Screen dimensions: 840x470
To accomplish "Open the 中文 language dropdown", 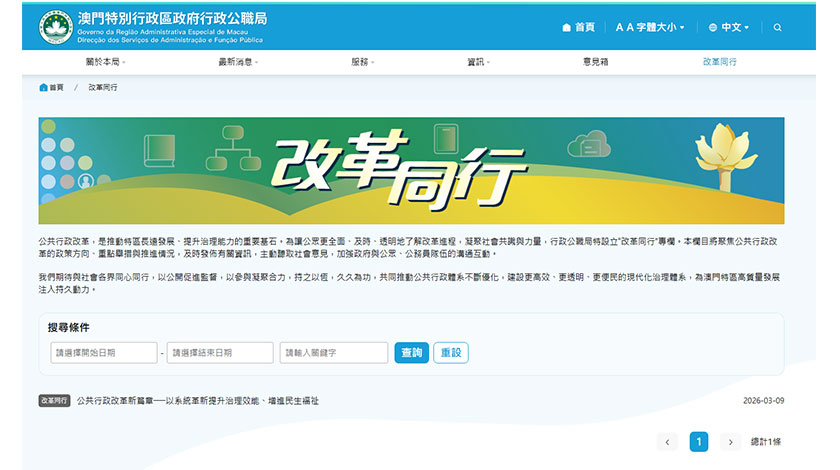I will pos(729,27).
